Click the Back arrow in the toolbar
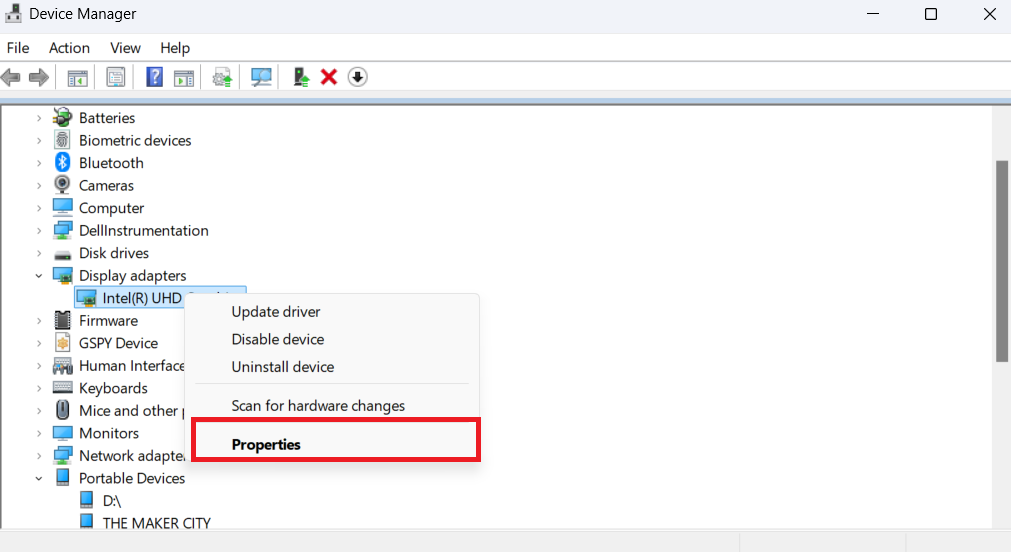1011x552 pixels. (x=11, y=77)
